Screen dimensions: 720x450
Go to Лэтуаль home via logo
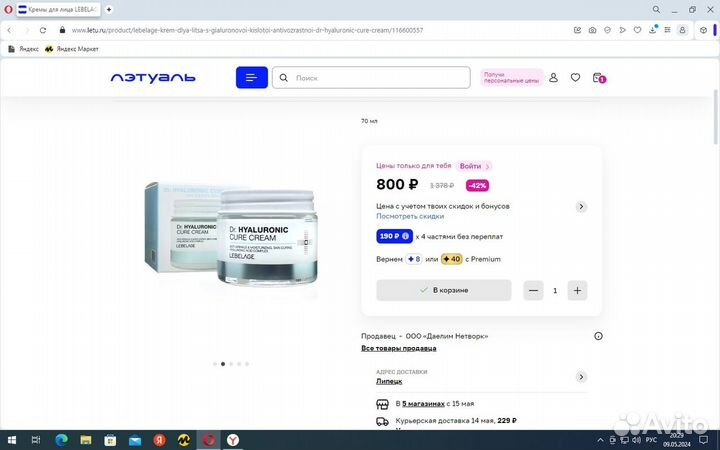[153, 78]
